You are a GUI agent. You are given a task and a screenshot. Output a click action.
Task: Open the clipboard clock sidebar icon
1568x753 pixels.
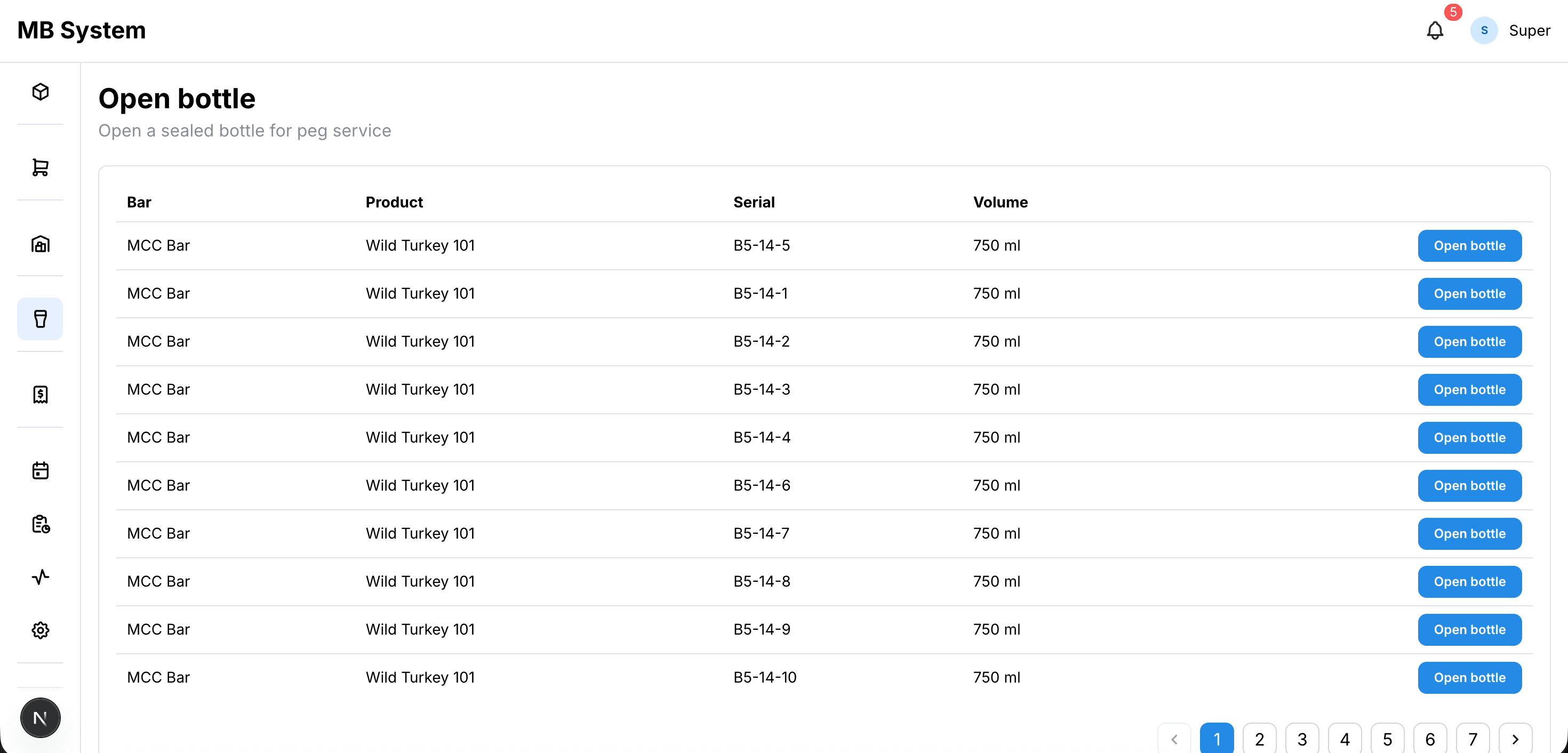(40, 524)
